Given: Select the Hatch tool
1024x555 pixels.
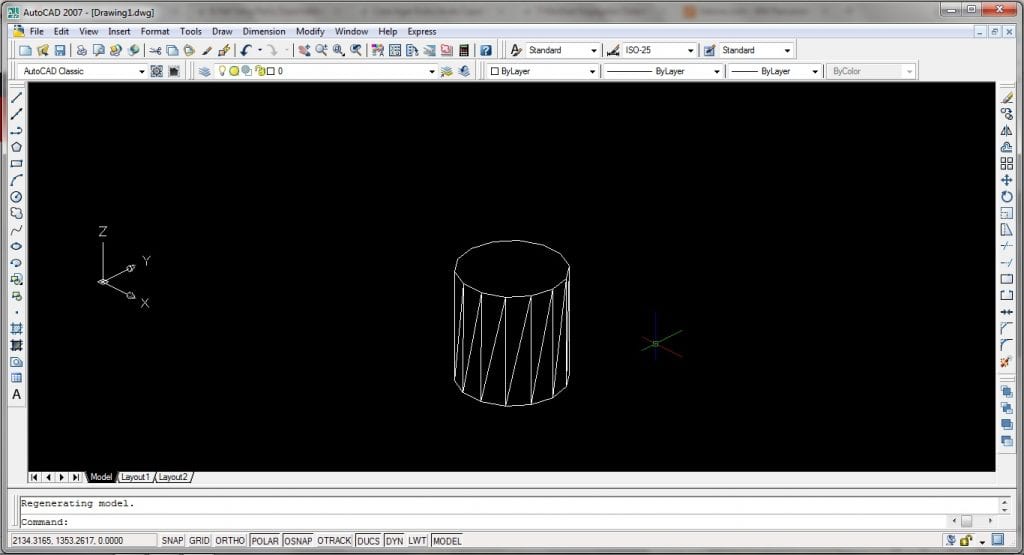Looking at the screenshot, I should [16, 328].
